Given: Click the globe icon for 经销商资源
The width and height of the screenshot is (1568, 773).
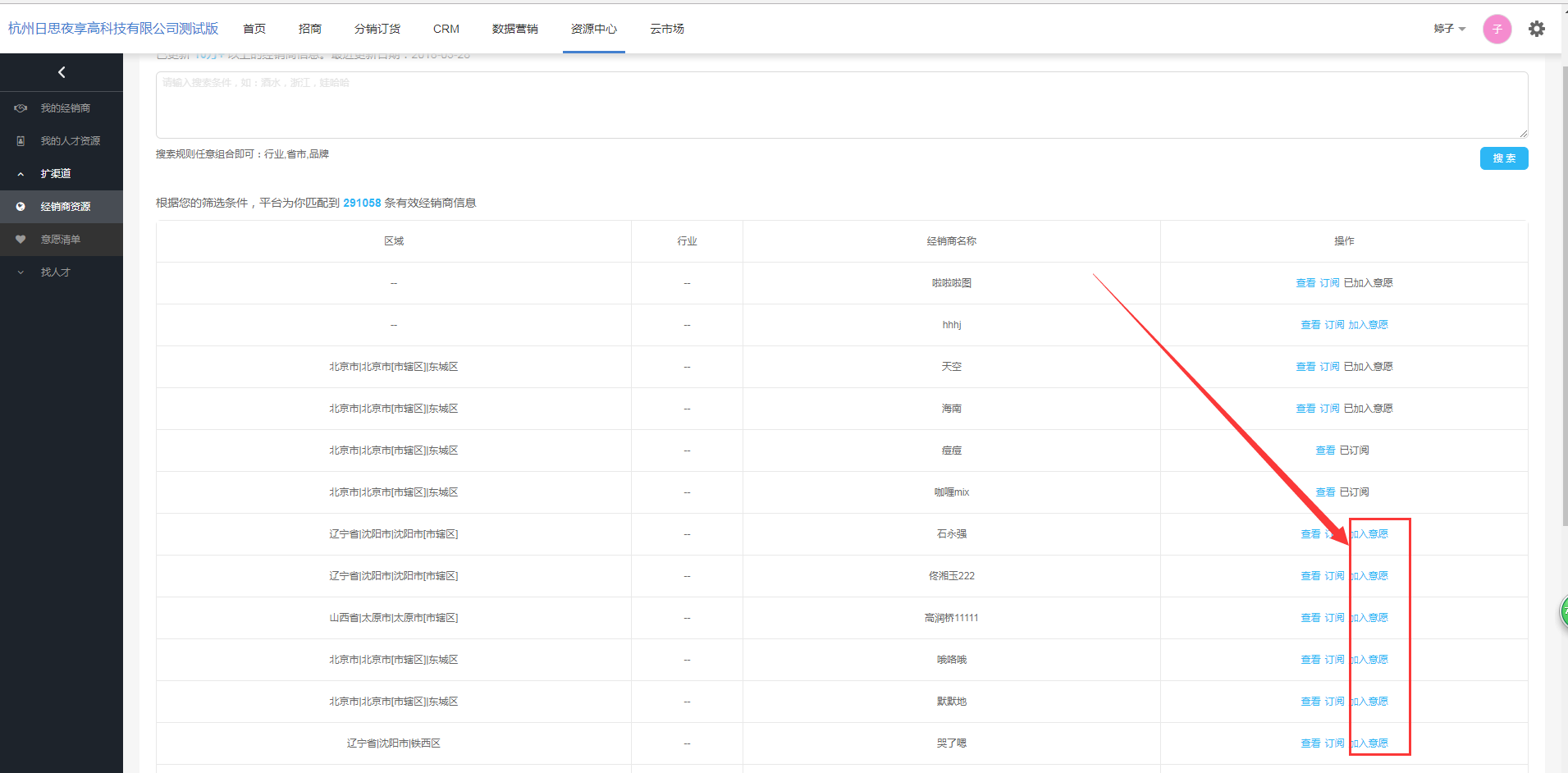Looking at the screenshot, I should pyautogui.click(x=21, y=207).
